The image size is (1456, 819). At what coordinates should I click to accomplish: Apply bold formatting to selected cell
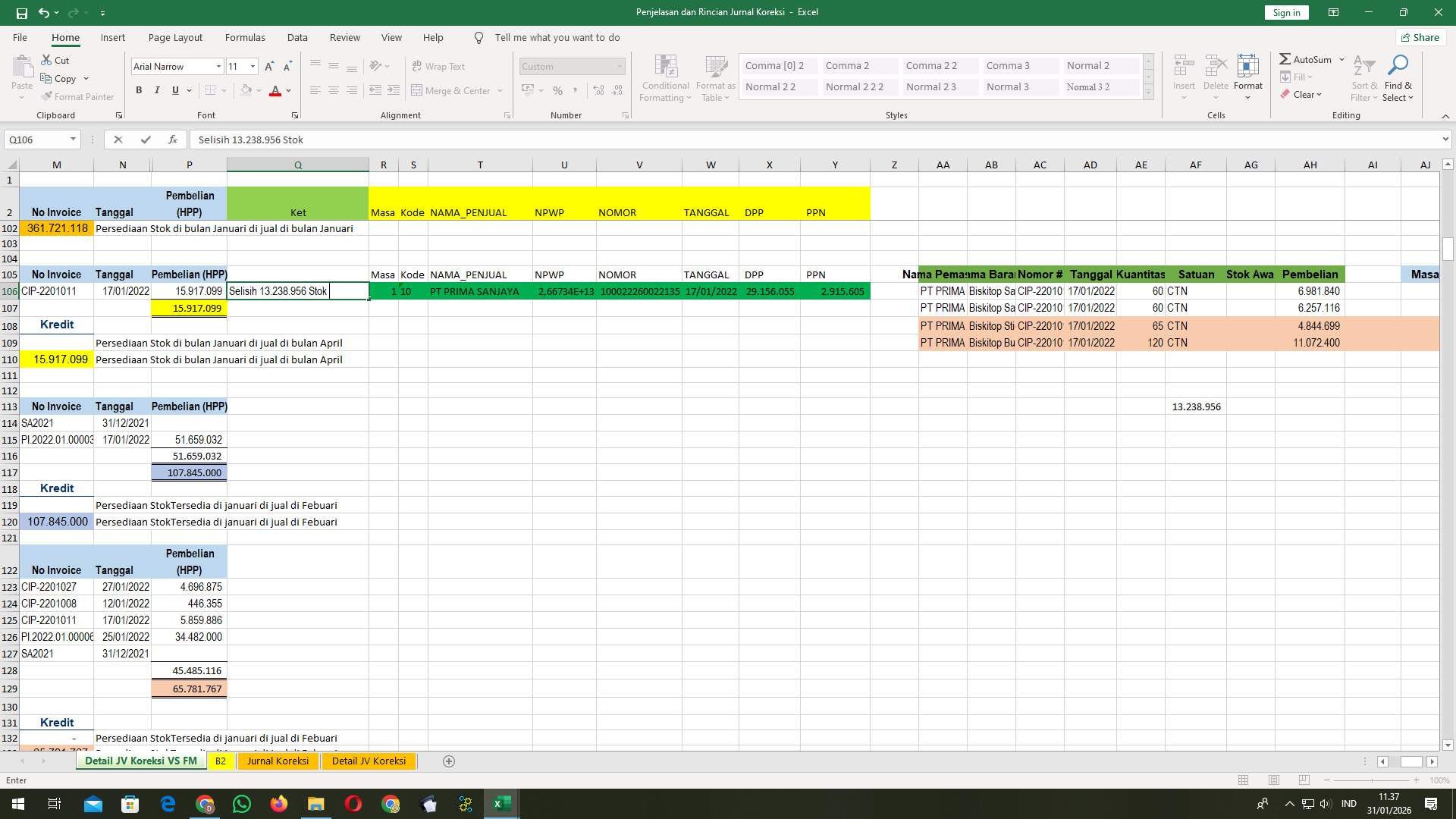pos(139,89)
